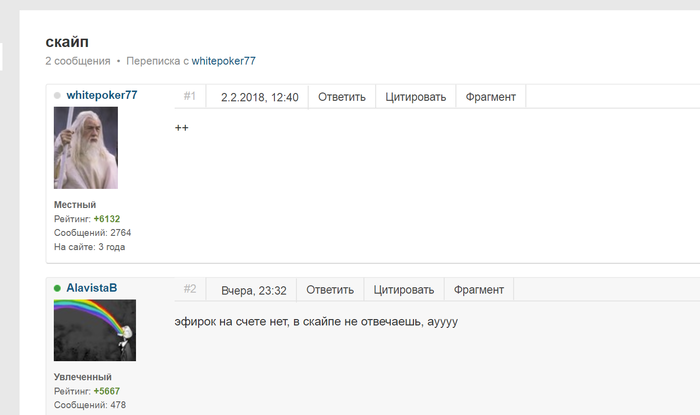The image size is (700, 415).
Task: Click Сообщений: 478 line
Action: [x=90, y=405]
